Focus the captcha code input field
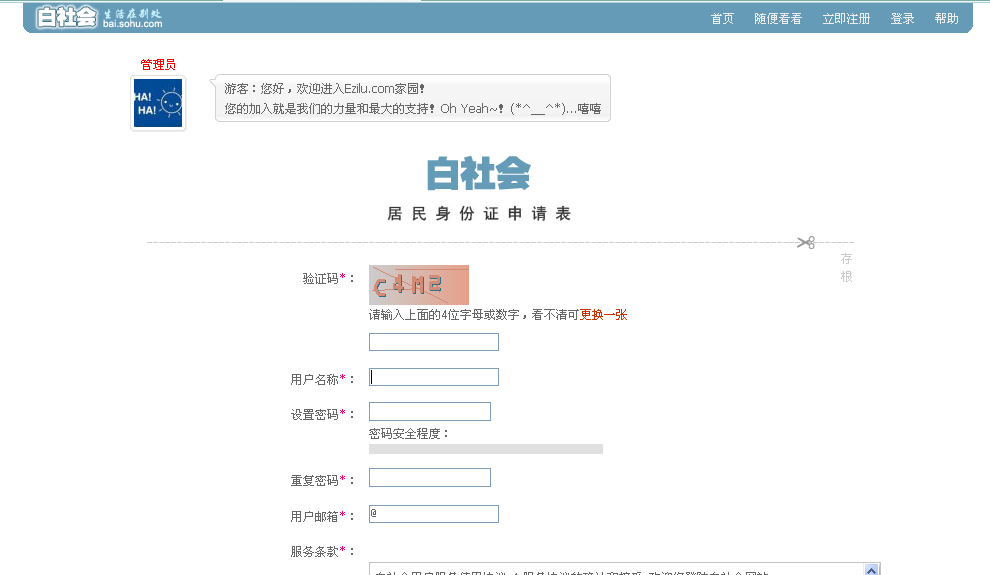The width and height of the screenshot is (990, 575). pyautogui.click(x=434, y=342)
